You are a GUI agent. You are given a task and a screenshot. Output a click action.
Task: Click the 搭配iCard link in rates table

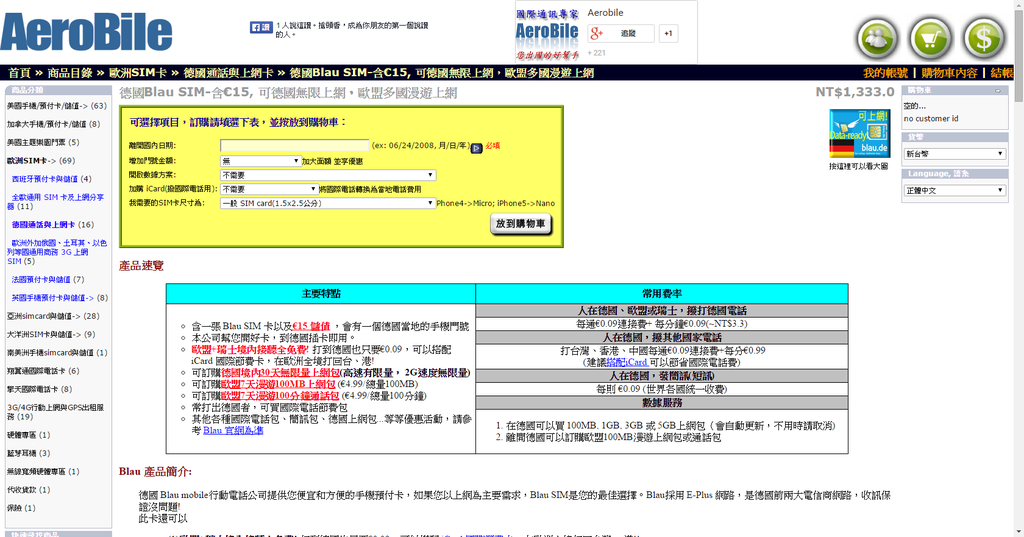pos(627,362)
